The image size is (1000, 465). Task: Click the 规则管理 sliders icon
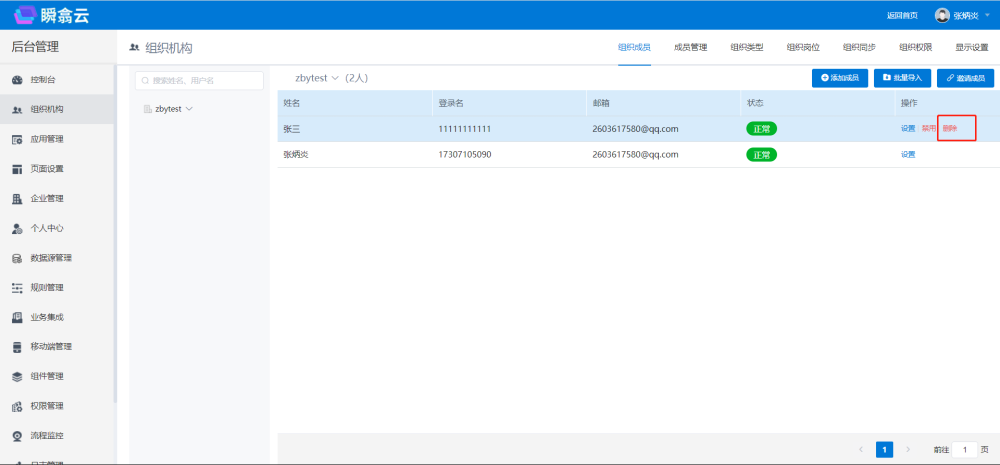[x=17, y=288]
